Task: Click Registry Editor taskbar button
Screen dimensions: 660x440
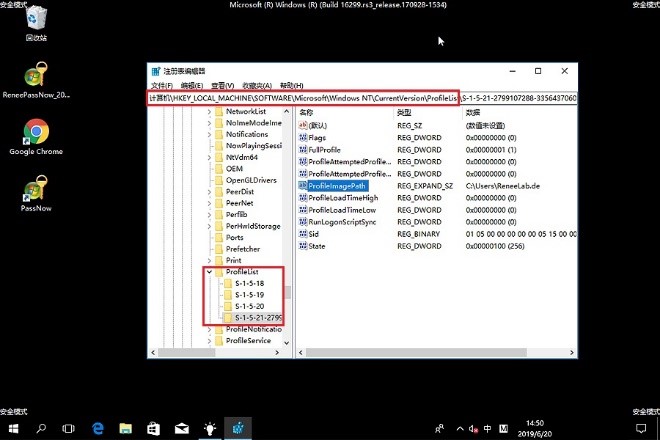Action: (x=238, y=429)
